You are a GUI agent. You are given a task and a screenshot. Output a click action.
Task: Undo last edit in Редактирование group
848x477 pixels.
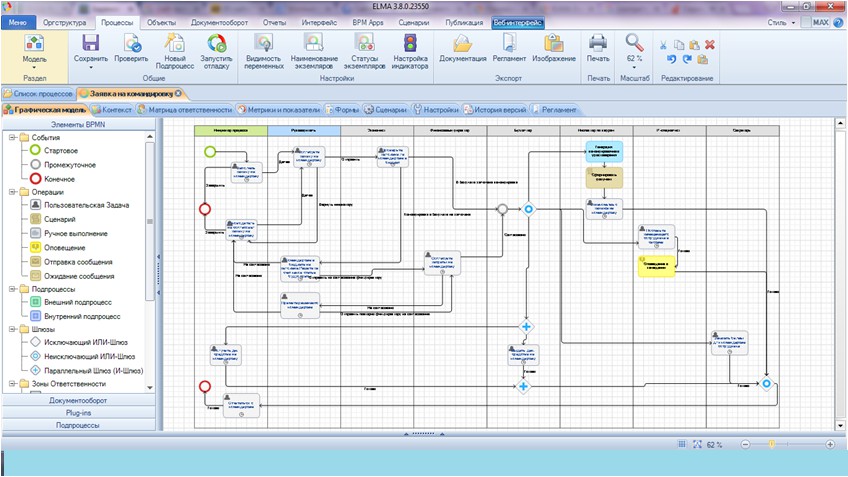click(x=671, y=59)
